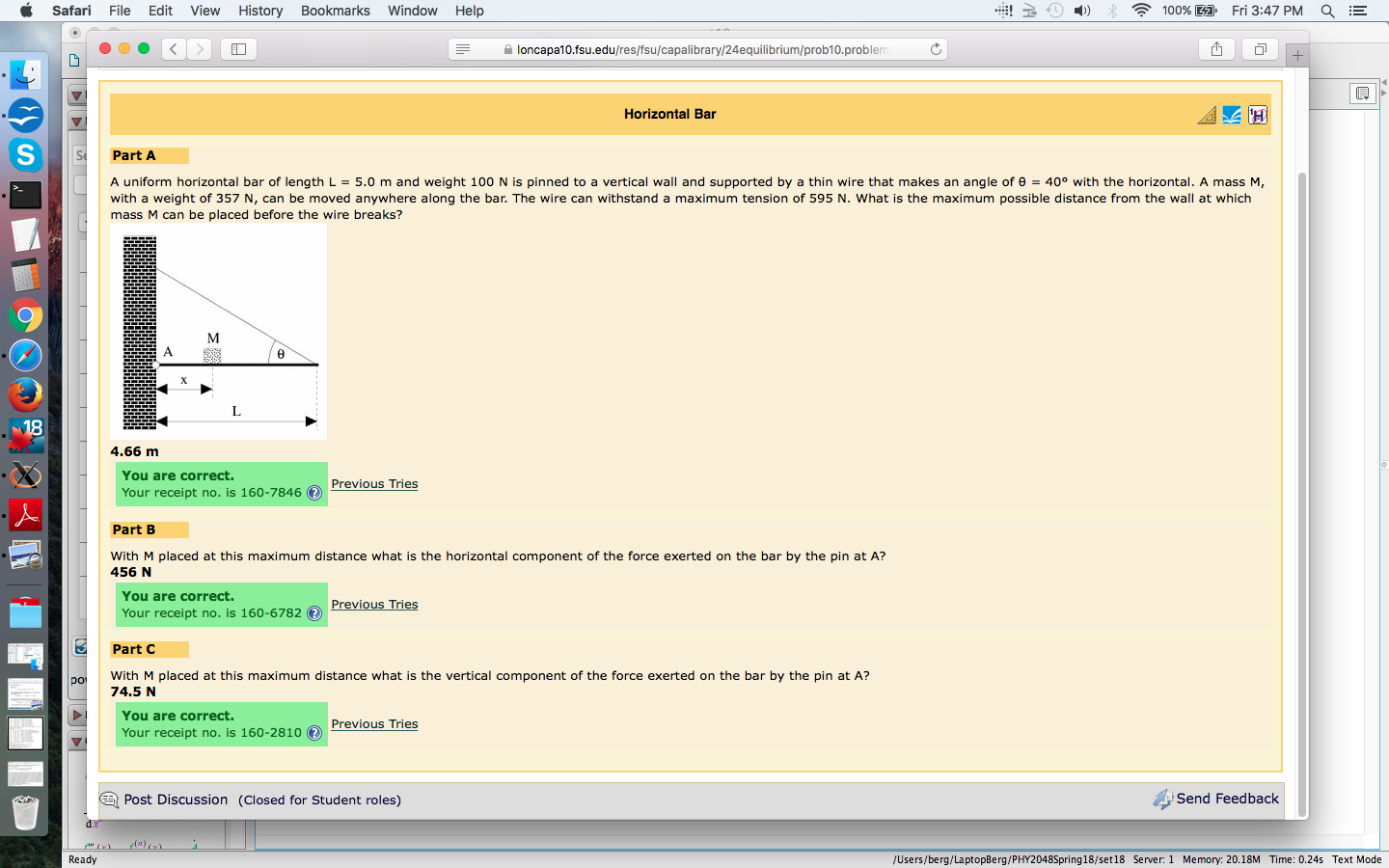Open the View menu
Viewport: 1389px width, 868px height.
(x=204, y=11)
